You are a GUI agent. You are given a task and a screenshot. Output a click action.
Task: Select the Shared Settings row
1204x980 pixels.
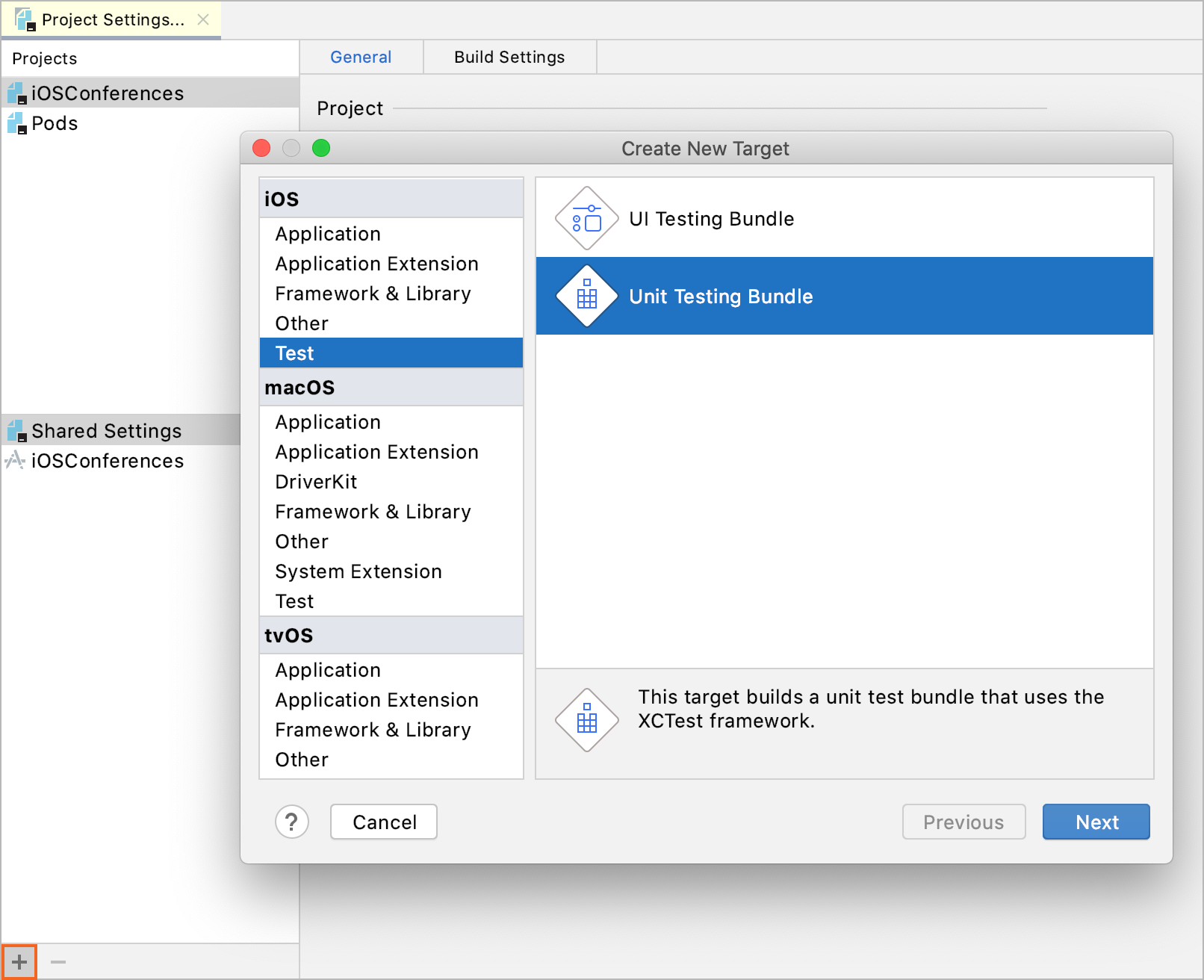pyautogui.click(x=121, y=430)
